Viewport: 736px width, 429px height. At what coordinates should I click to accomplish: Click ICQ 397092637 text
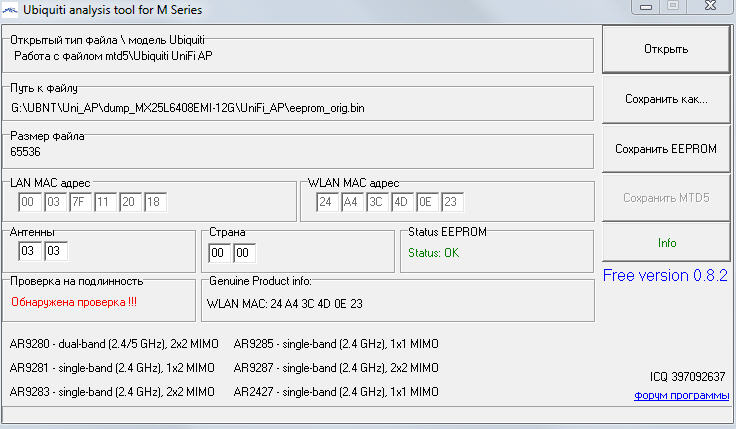point(688,377)
